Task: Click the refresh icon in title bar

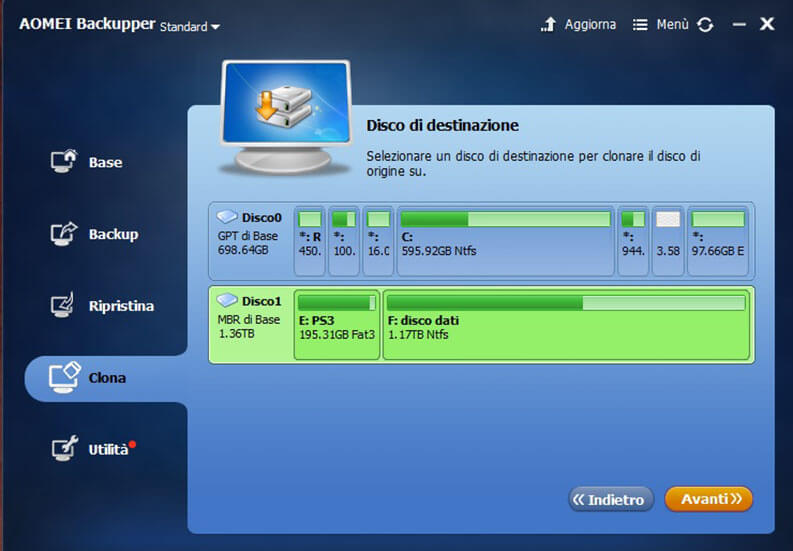Action: [705, 25]
